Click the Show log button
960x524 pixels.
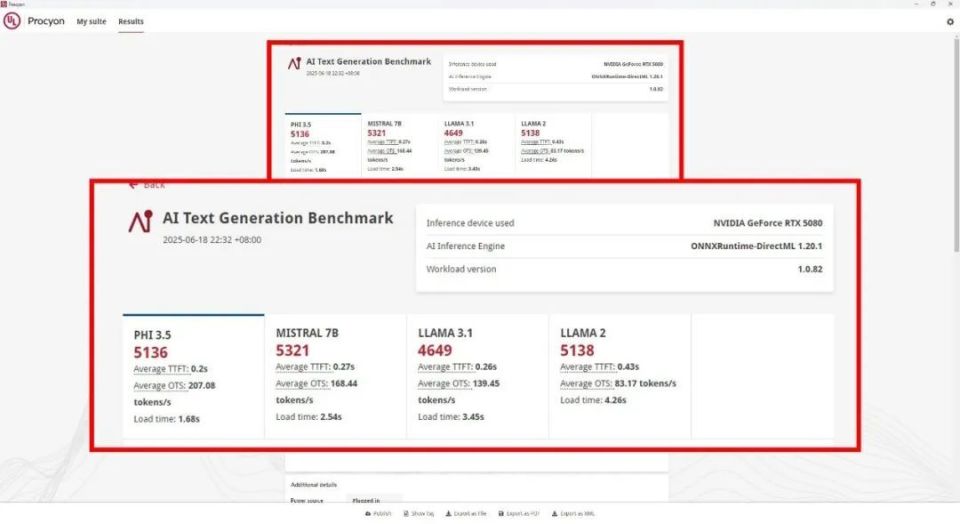[418, 514]
